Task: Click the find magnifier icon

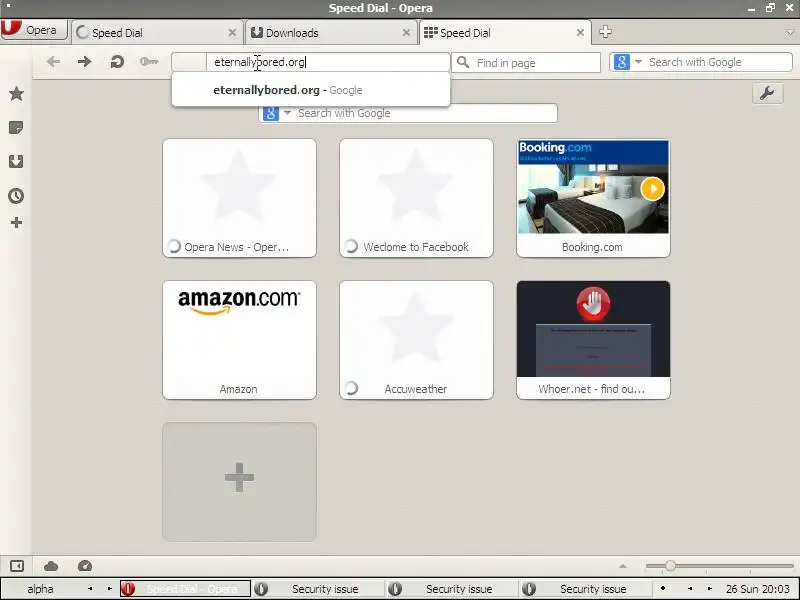Action: (x=463, y=62)
